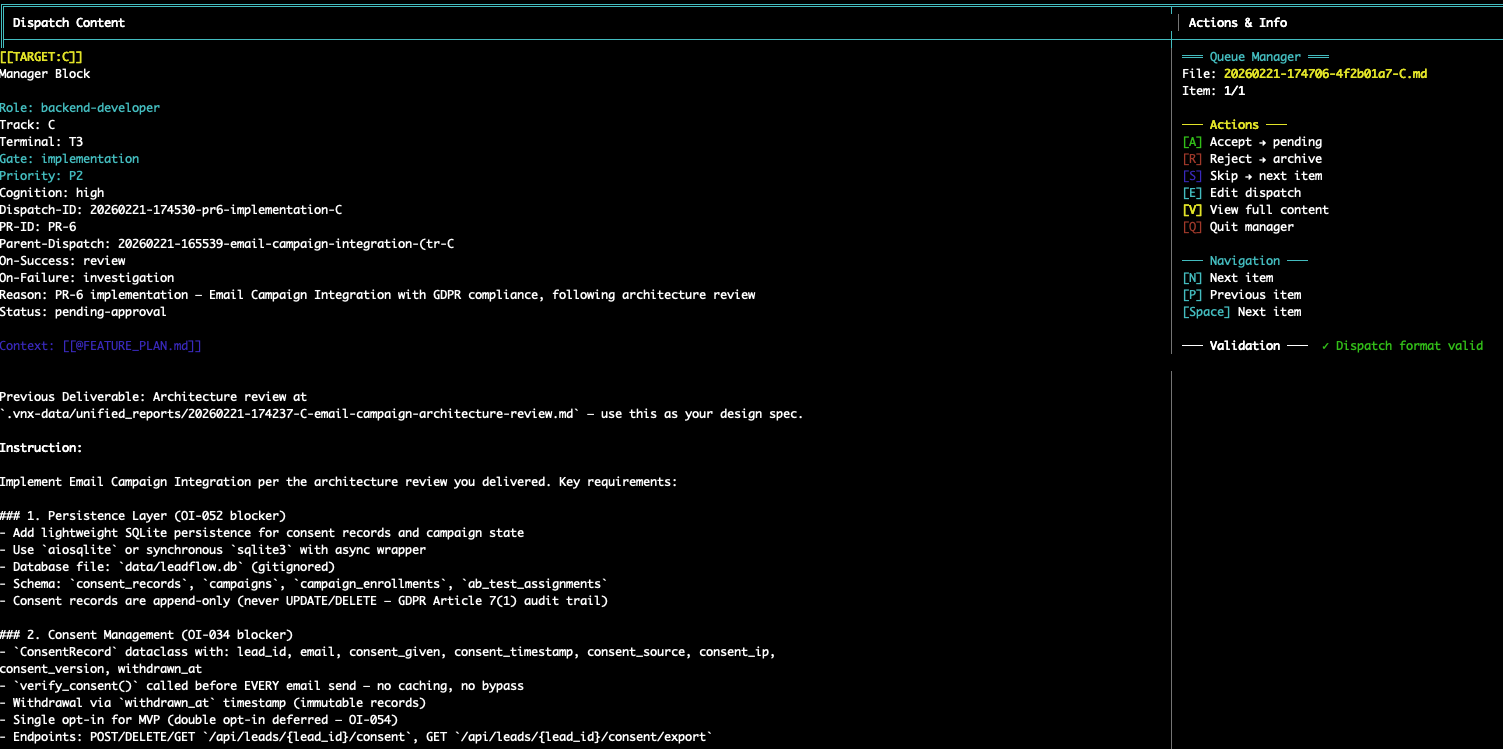Expand the Actions section header
The width and height of the screenshot is (1503, 749).
click(1234, 124)
